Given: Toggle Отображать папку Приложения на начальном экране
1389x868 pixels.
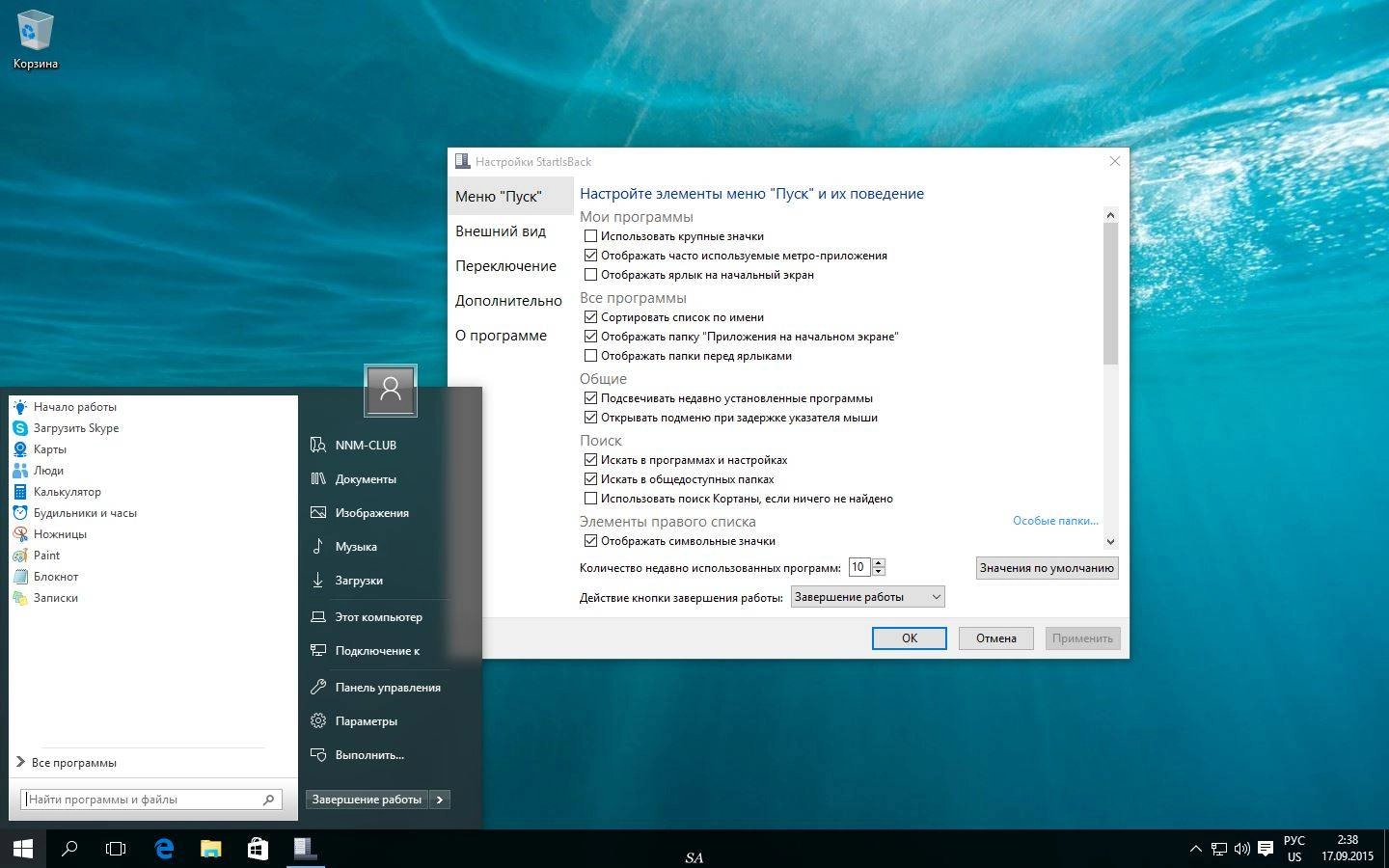Looking at the screenshot, I should click(591, 337).
